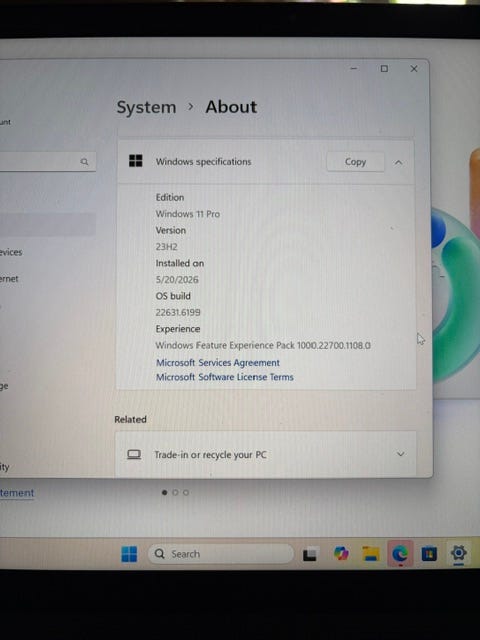480x640 pixels.
Task: Open File Explorer from the taskbar
Action: [x=371, y=554]
